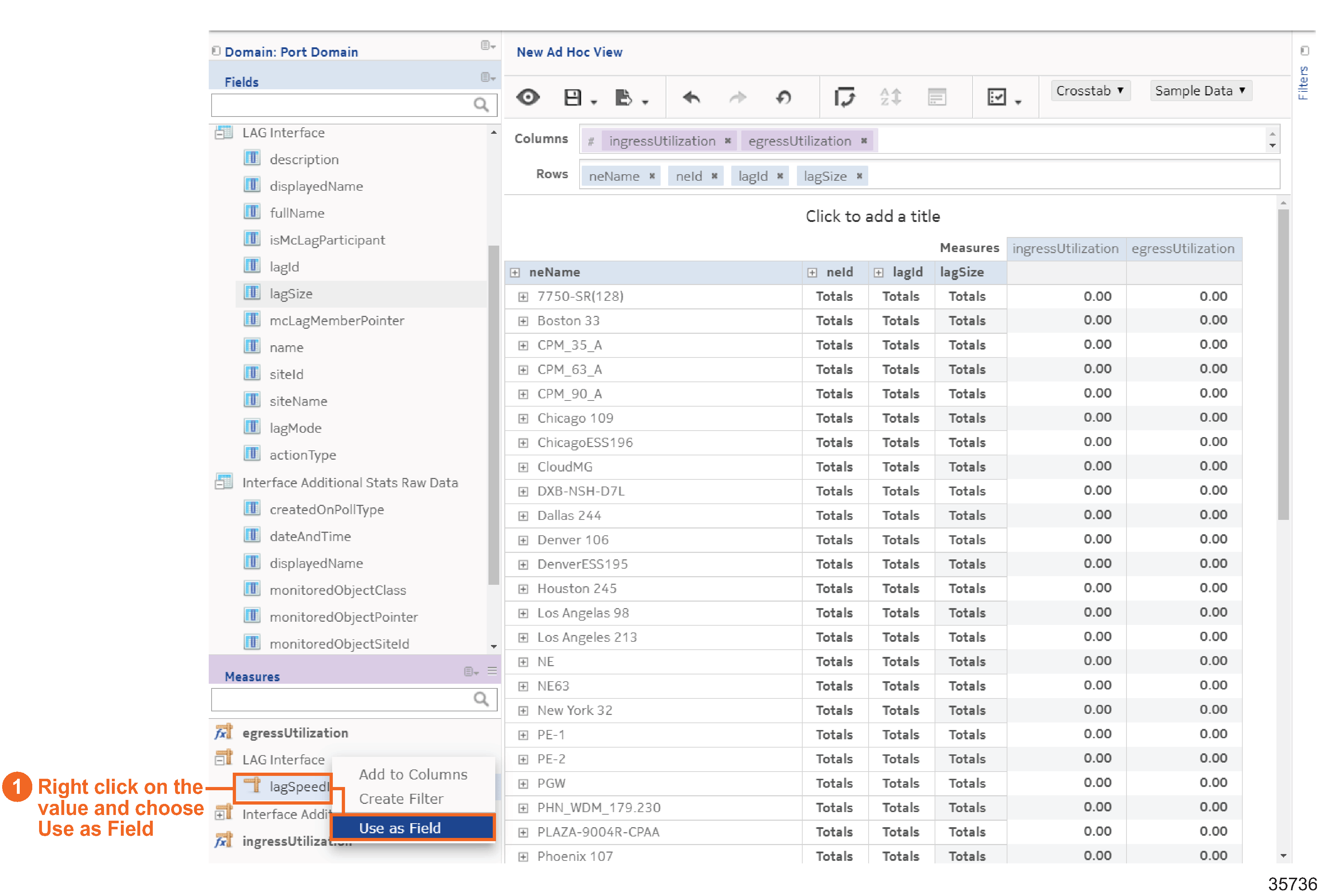The width and height of the screenshot is (1318, 896).
Task: Click the eye preview display mode icon
Action: click(528, 97)
